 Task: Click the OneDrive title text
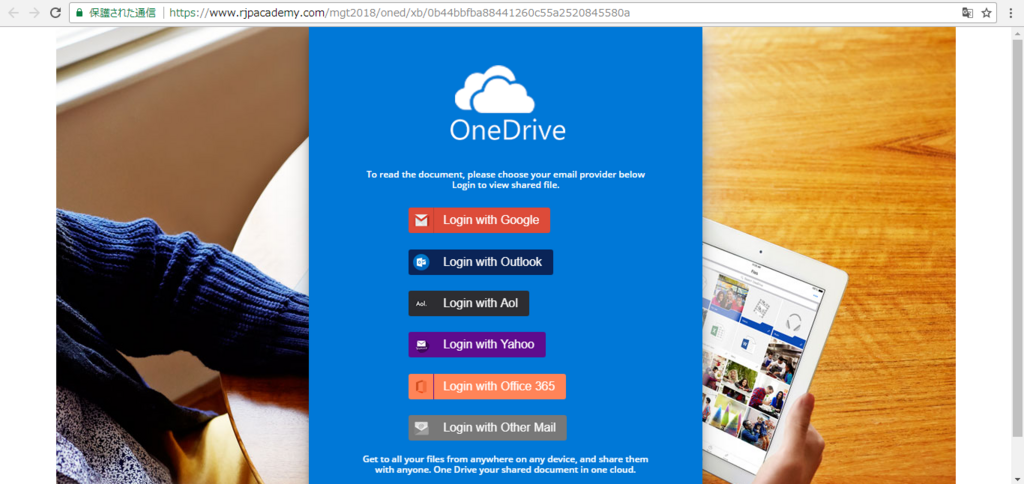pos(507,131)
